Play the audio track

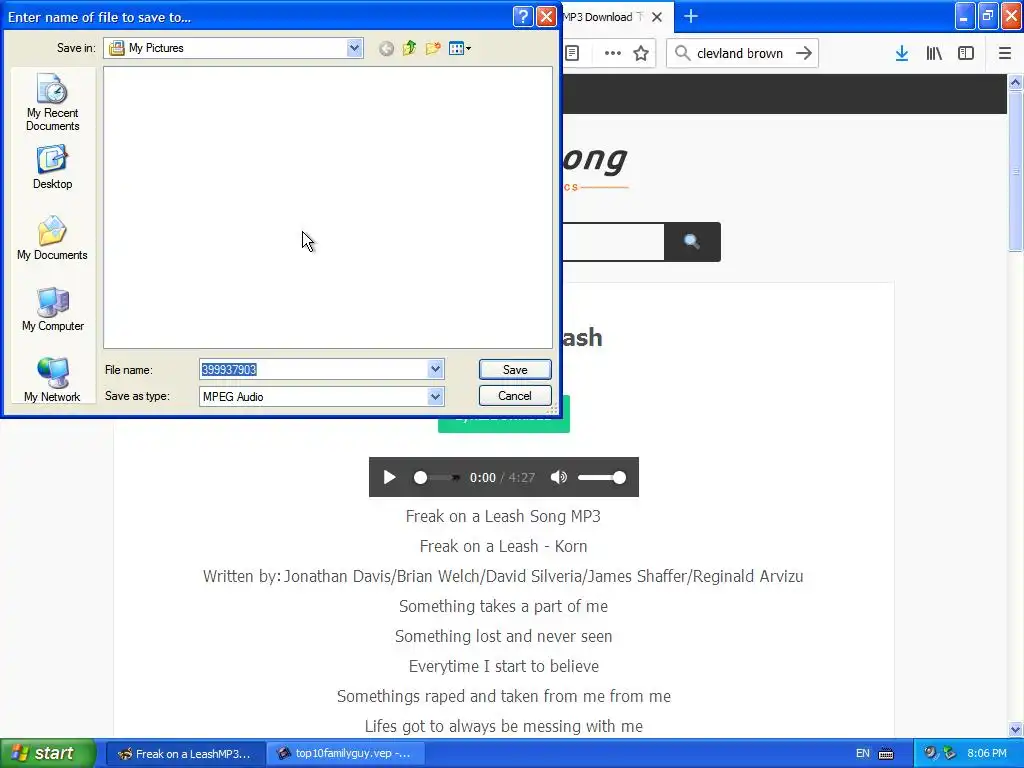pos(389,477)
